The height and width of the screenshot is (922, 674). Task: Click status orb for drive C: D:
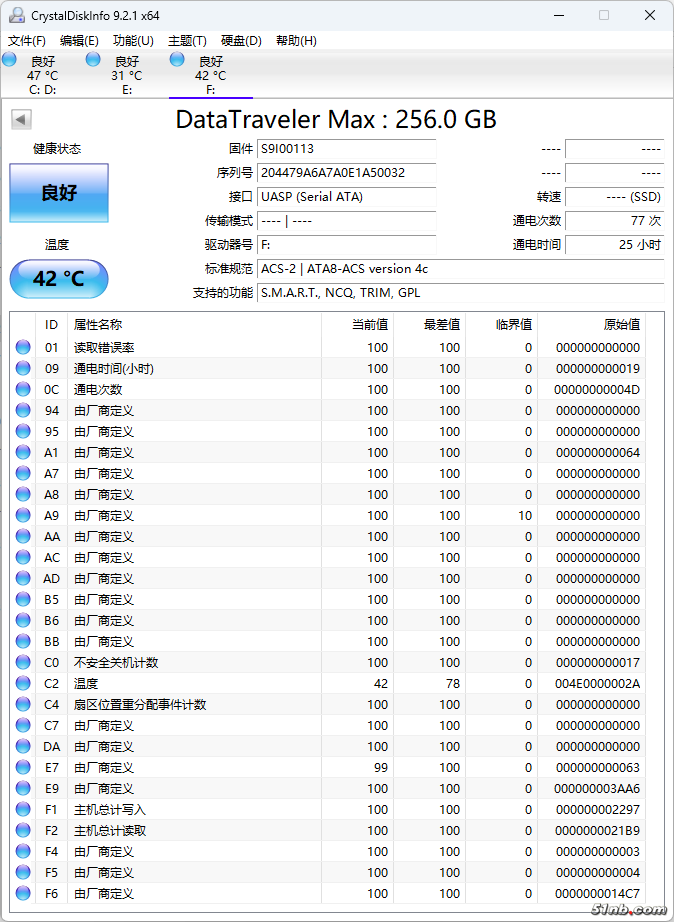9,60
